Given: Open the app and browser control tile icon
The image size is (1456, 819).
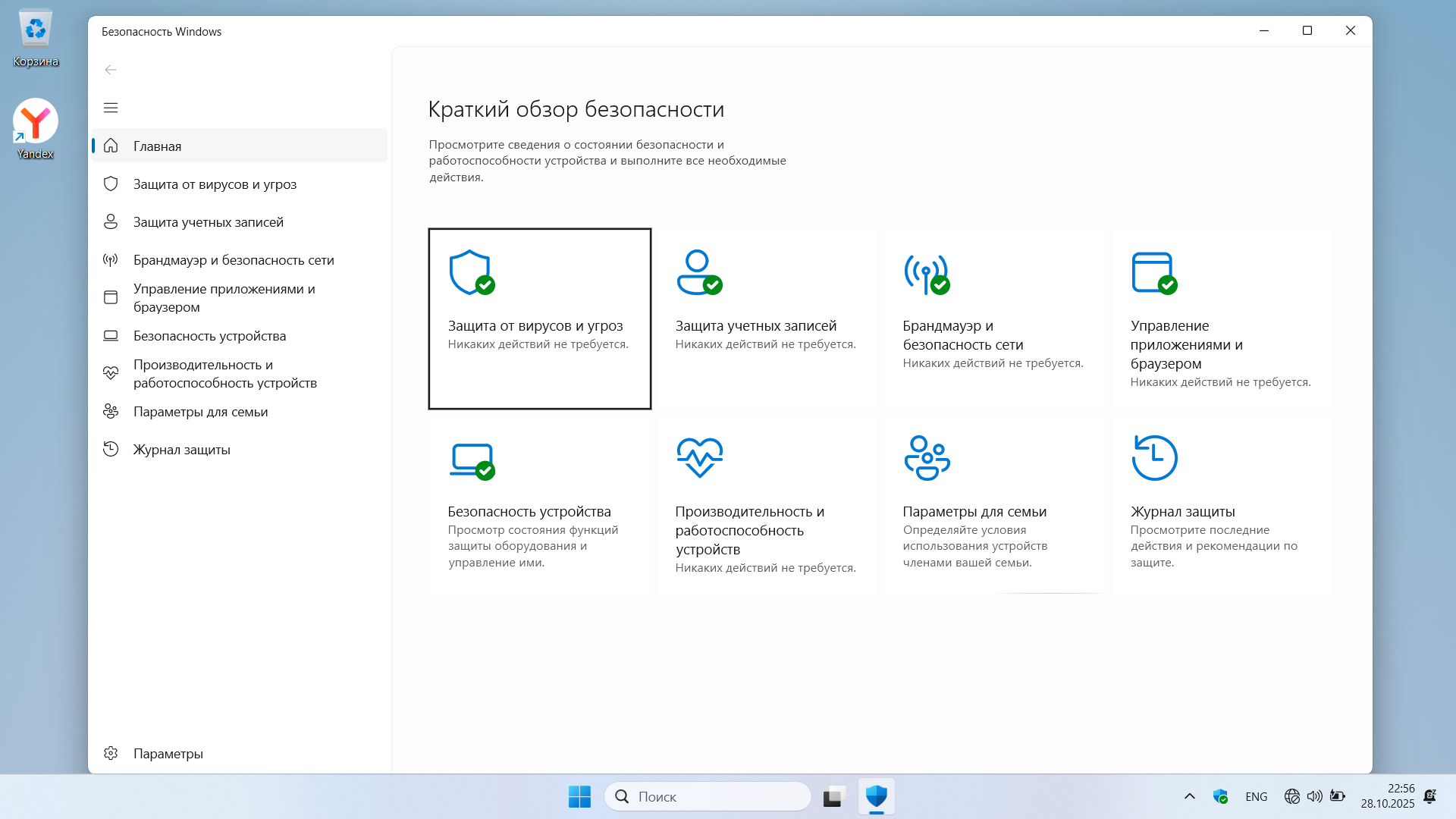Looking at the screenshot, I should click(1153, 273).
